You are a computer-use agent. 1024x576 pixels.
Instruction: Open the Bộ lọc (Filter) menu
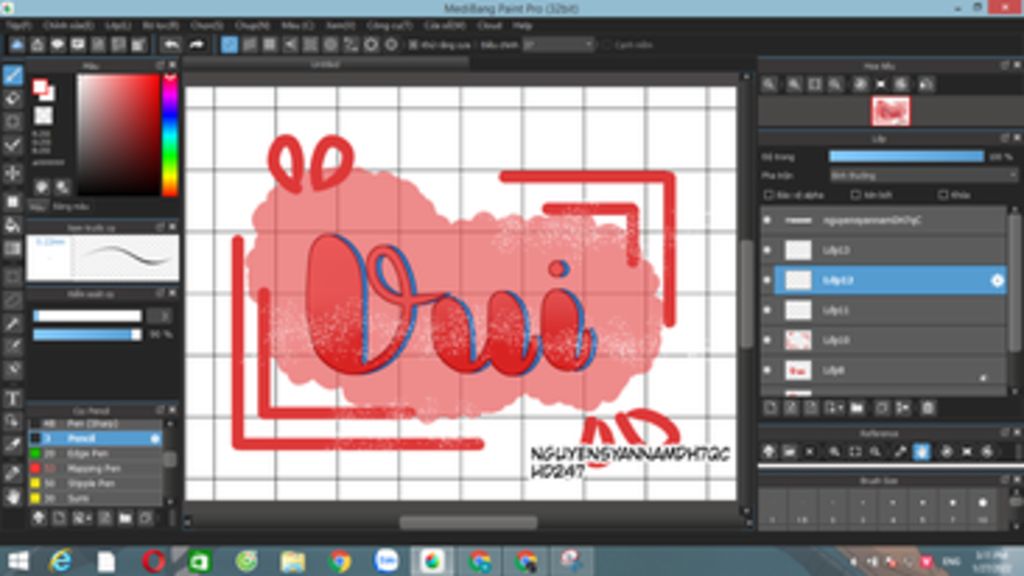[x=161, y=25]
